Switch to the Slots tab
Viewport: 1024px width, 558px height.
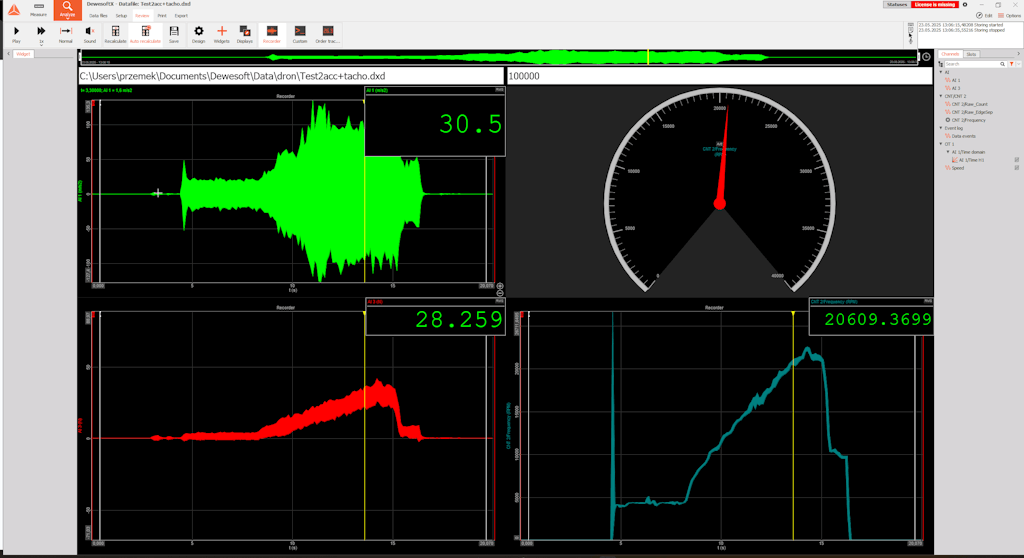[x=972, y=54]
